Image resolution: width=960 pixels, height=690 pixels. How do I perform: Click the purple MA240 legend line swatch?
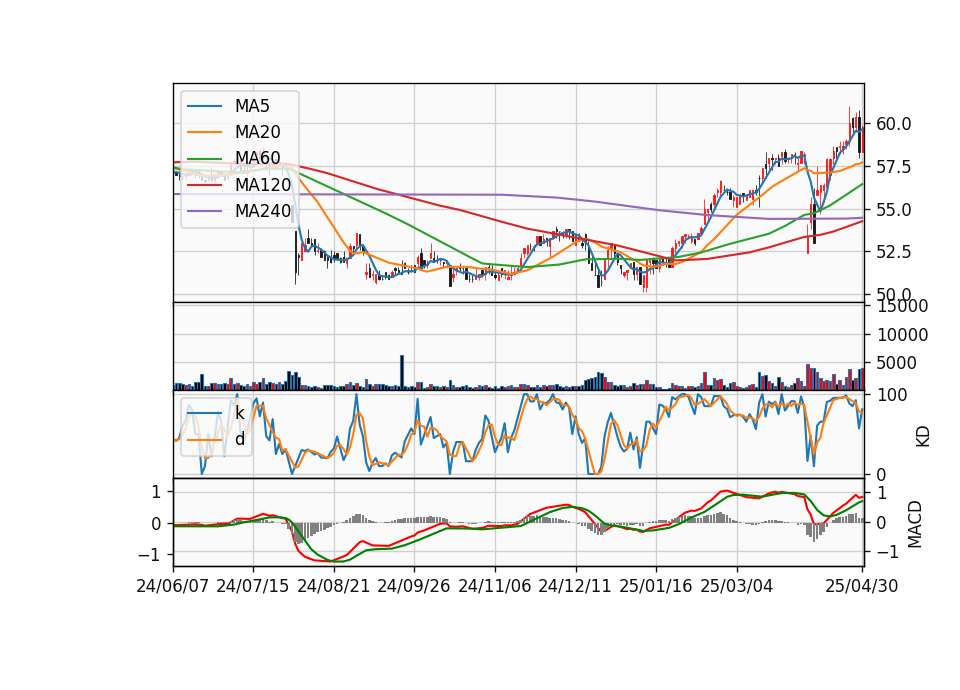coord(204,212)
